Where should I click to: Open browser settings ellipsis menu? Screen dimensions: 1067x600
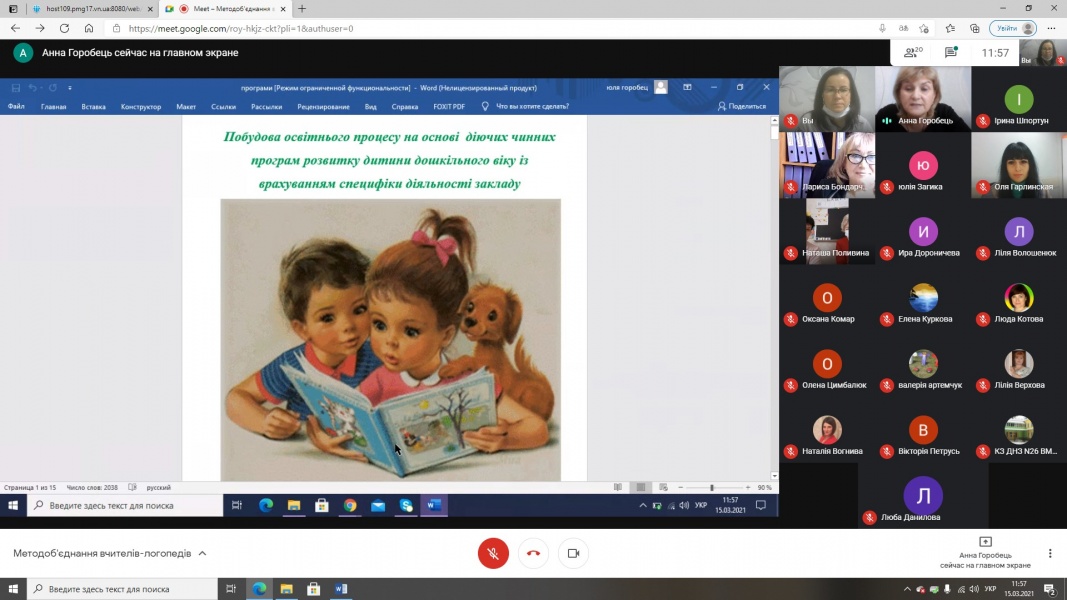[x=1050, y=29]
